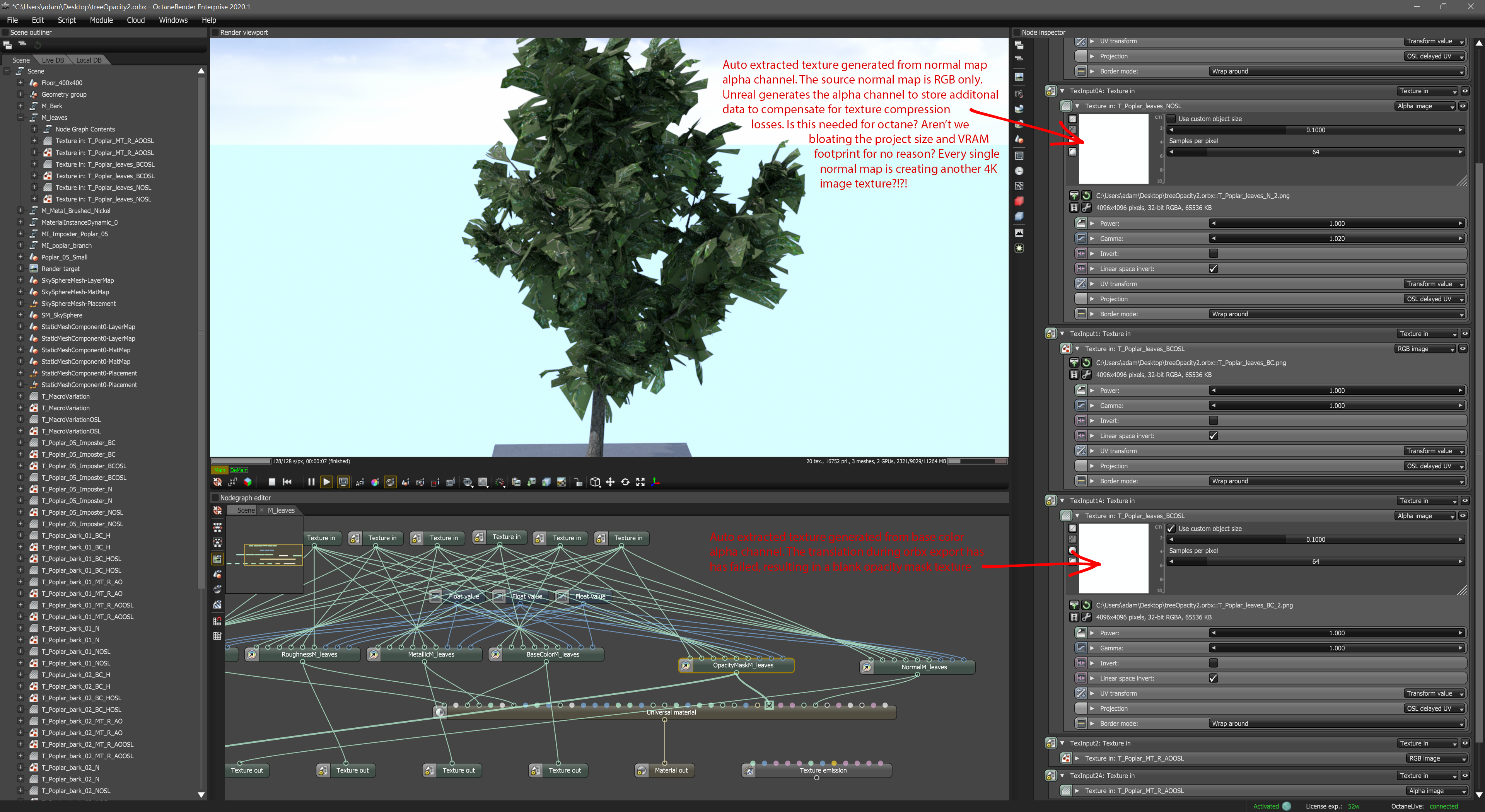The image size is (1485, 812).
Task: Open the Alpha image dropdown for T_Poplar_leaves_NOSL
Action: point(1424,106)
